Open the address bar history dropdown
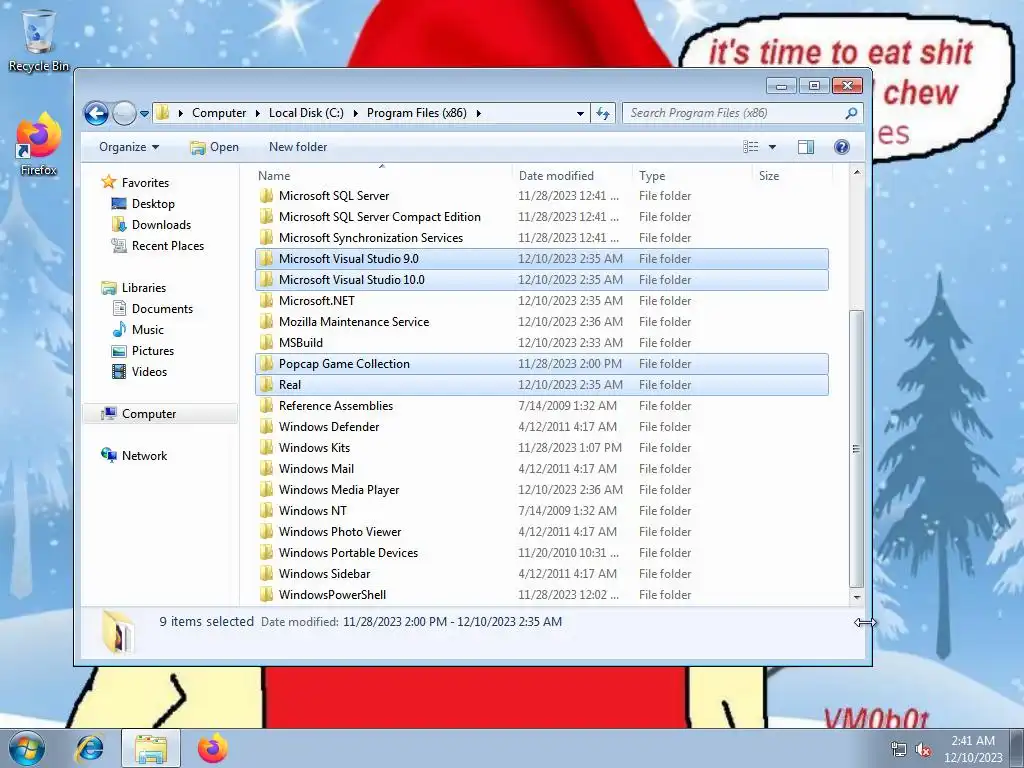1024x768 pixels. click(580, 114)
